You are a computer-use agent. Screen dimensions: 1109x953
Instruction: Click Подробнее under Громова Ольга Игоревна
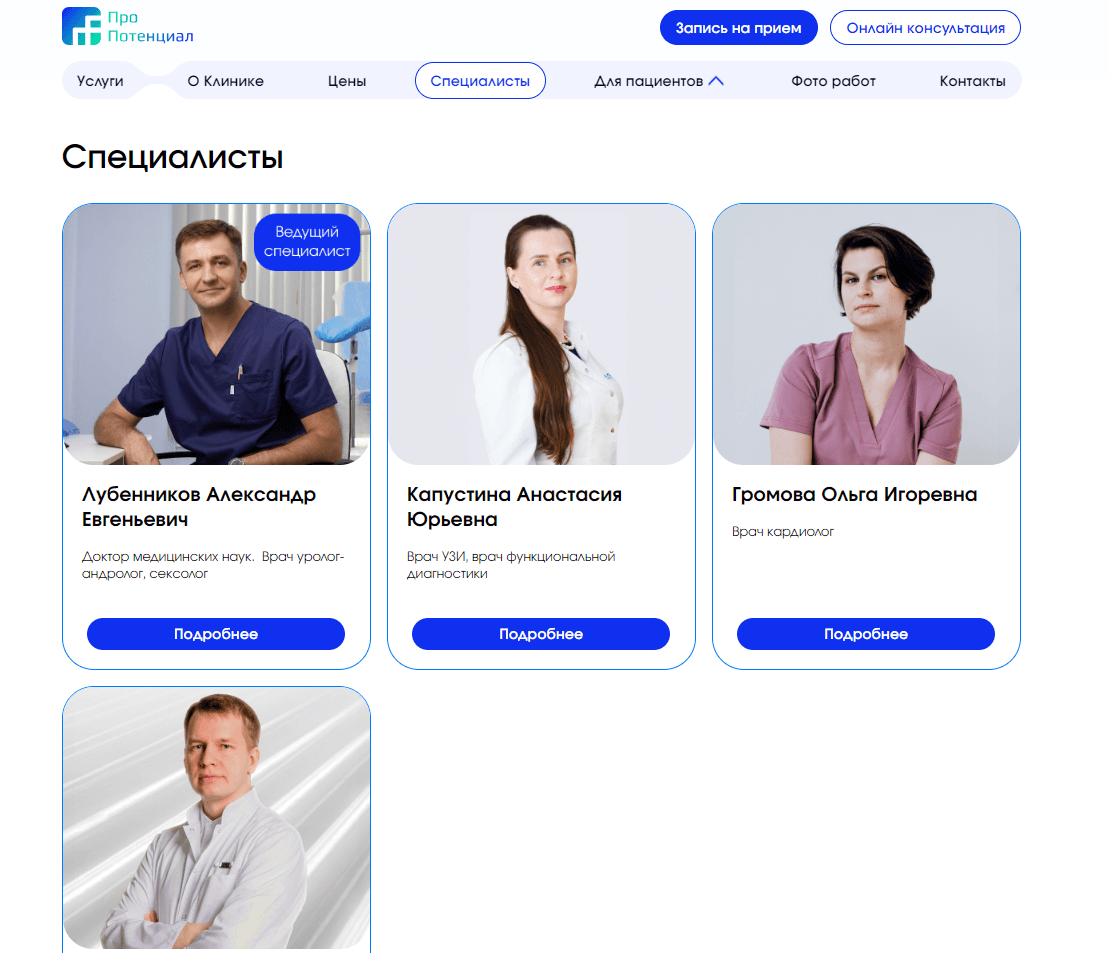[x=866, y=634]
